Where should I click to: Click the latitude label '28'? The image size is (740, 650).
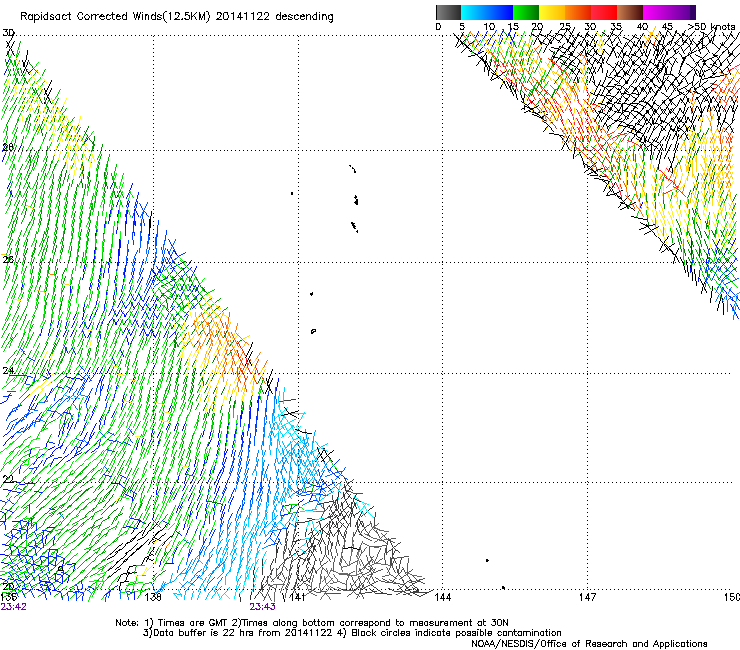pyautogui.click(x=8, y=147)
